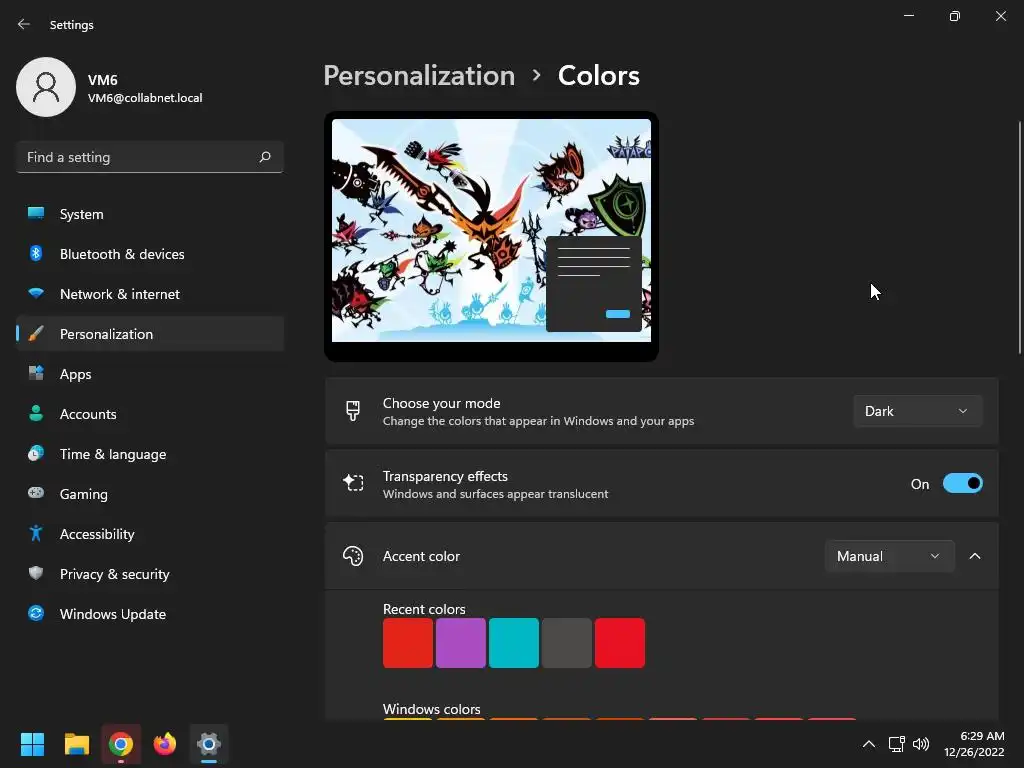Click the search magnifier icon
1024x768 pixels.
tap(264, 157)
